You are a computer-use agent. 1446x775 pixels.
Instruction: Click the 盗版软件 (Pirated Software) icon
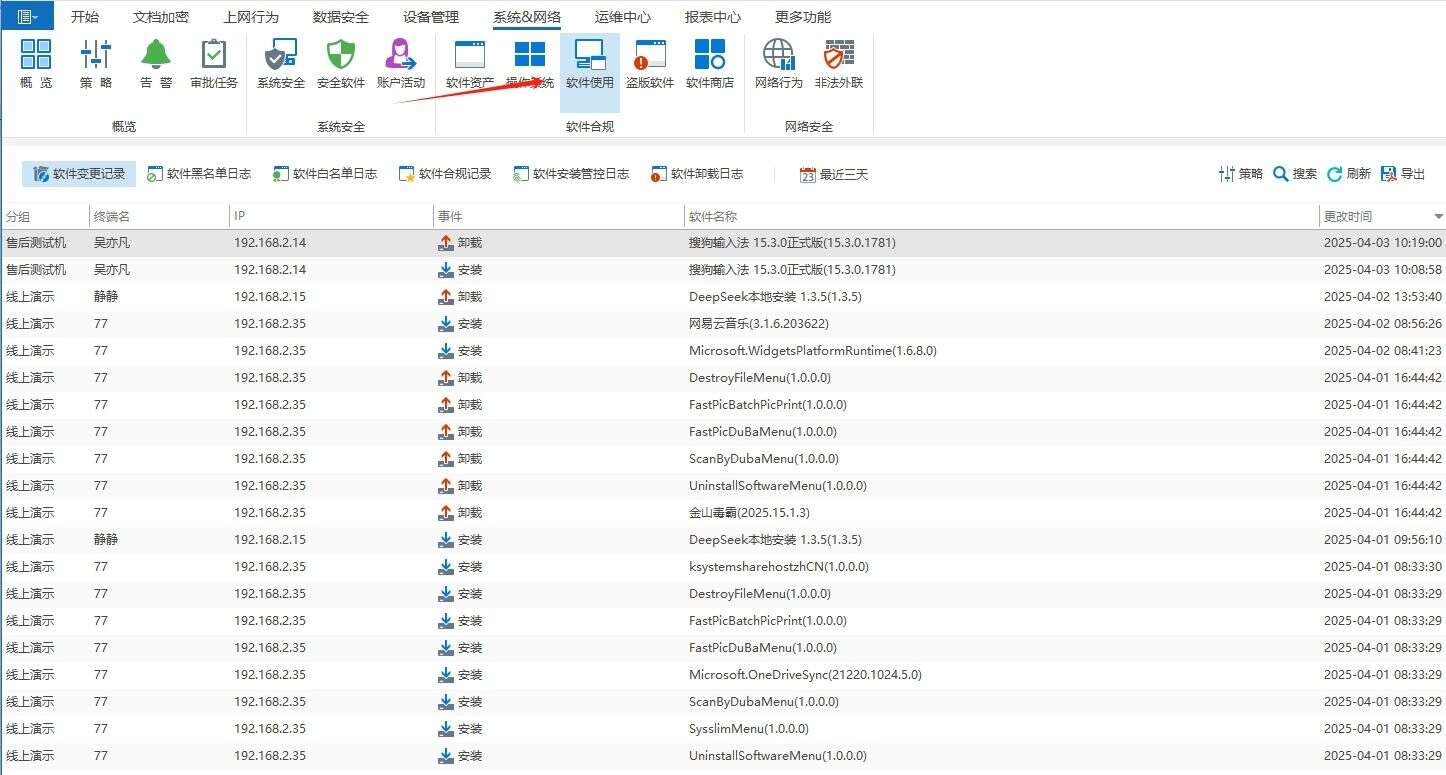(649, 62)
